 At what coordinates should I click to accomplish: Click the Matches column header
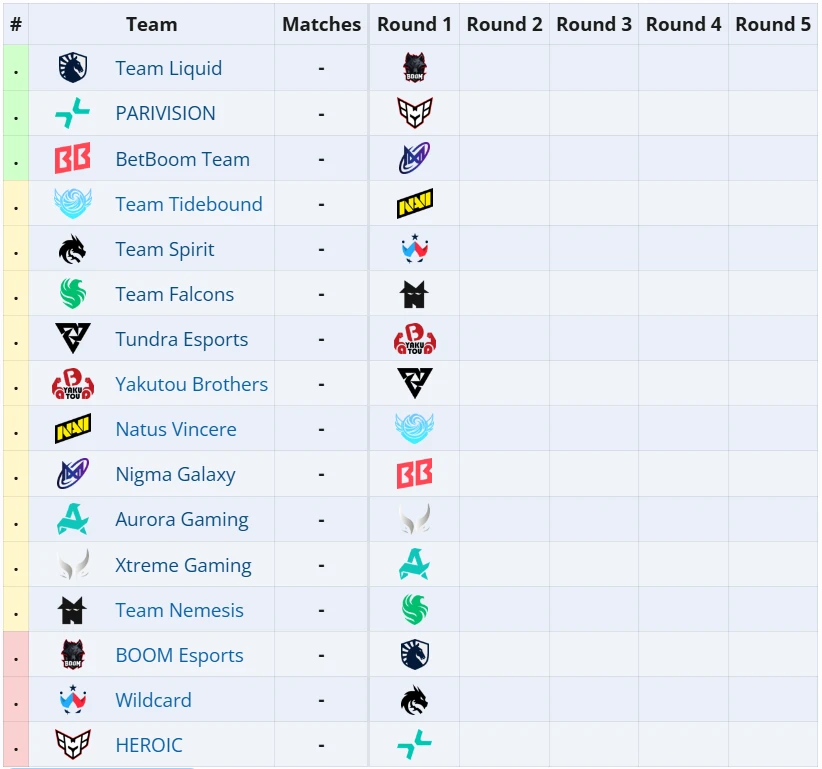coord(321,24)
